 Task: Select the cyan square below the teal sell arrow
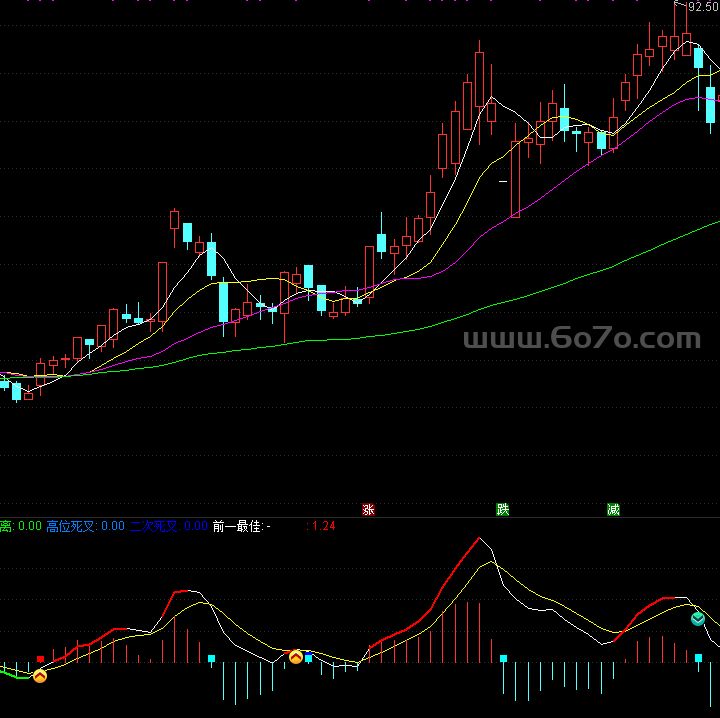click(699, 658)
